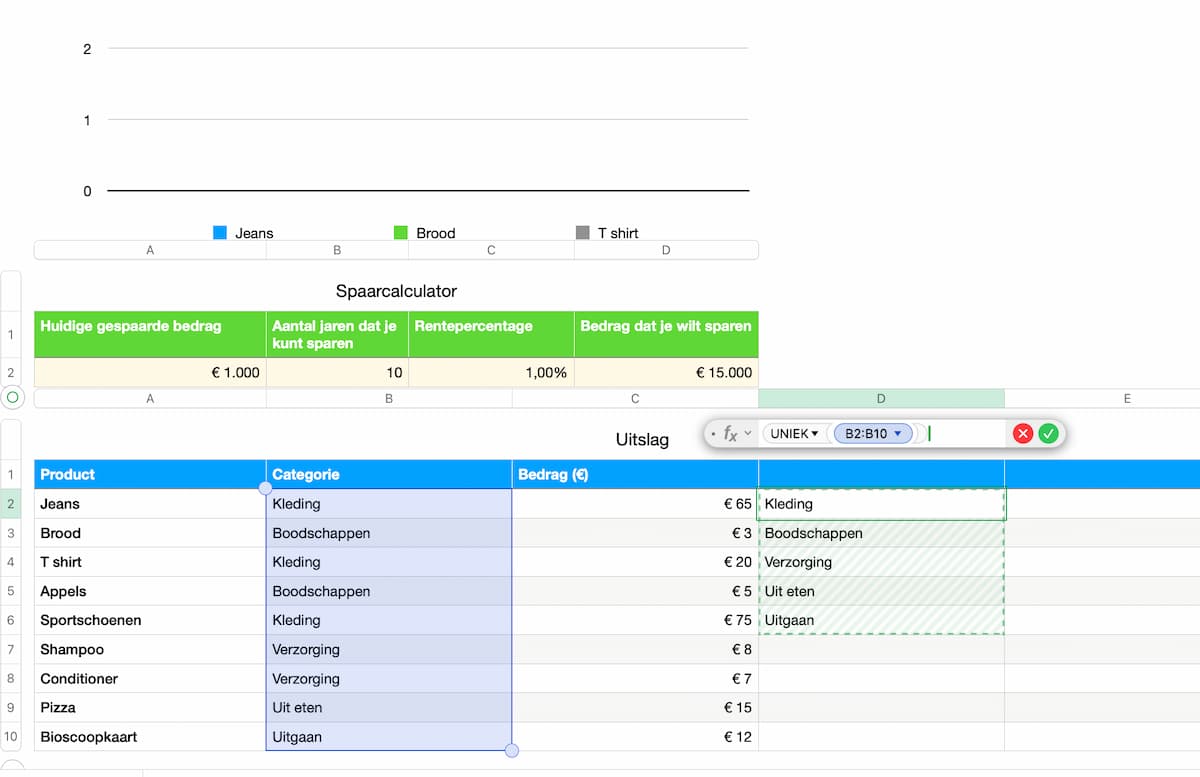This screenshot has width=1200, height=777.
Task: Select the € 15.000 target amount cell
Action: coord(666,373)
